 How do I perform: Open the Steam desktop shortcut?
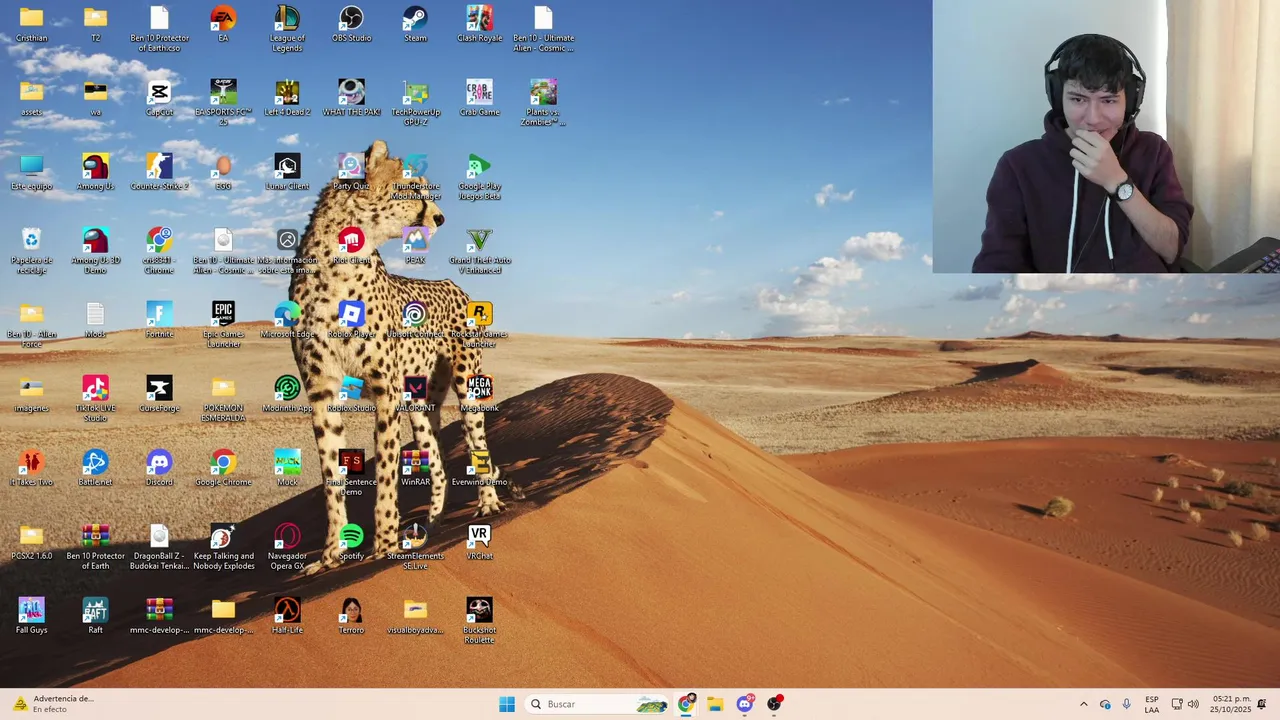pyautogui.click(x=415, y=24)
